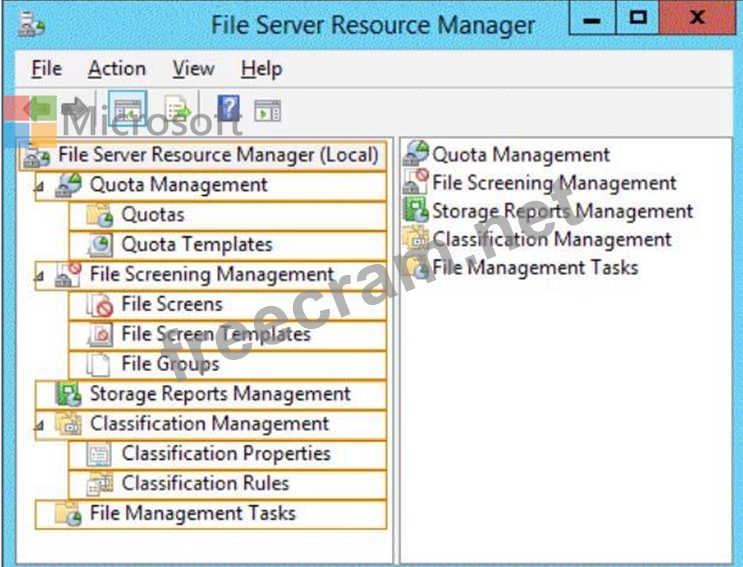
Task: Collapse the Classification Management tree node
Action: pyautogui.click(x=40, y=426)
